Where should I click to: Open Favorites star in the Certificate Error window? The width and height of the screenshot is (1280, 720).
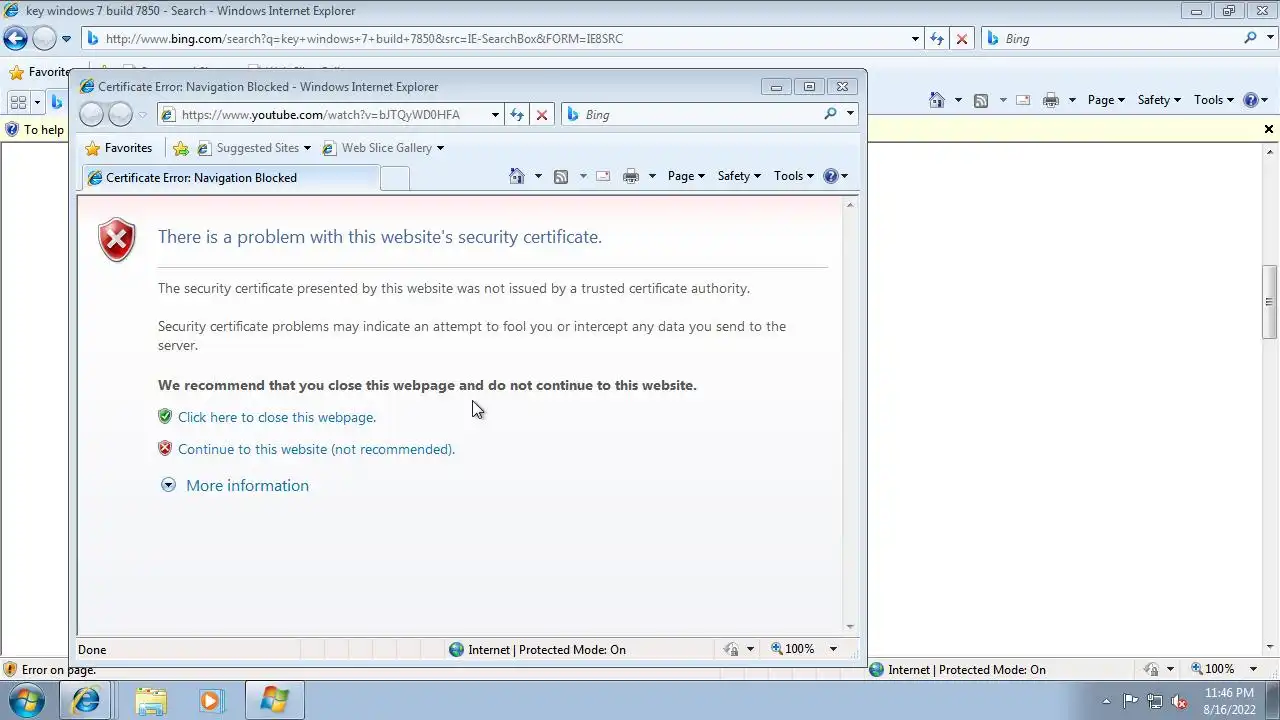(93, 148)
